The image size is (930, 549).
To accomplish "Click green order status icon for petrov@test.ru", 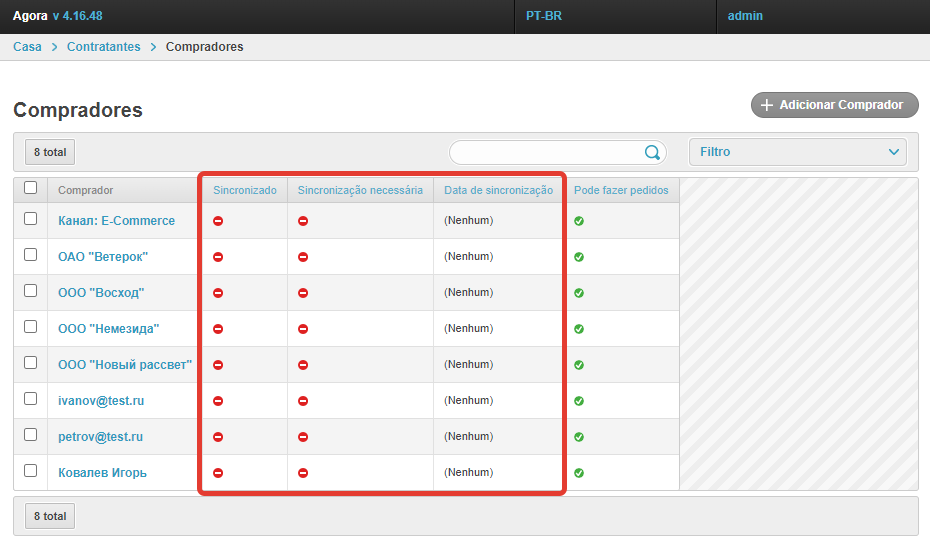I will tap(579, 437).
